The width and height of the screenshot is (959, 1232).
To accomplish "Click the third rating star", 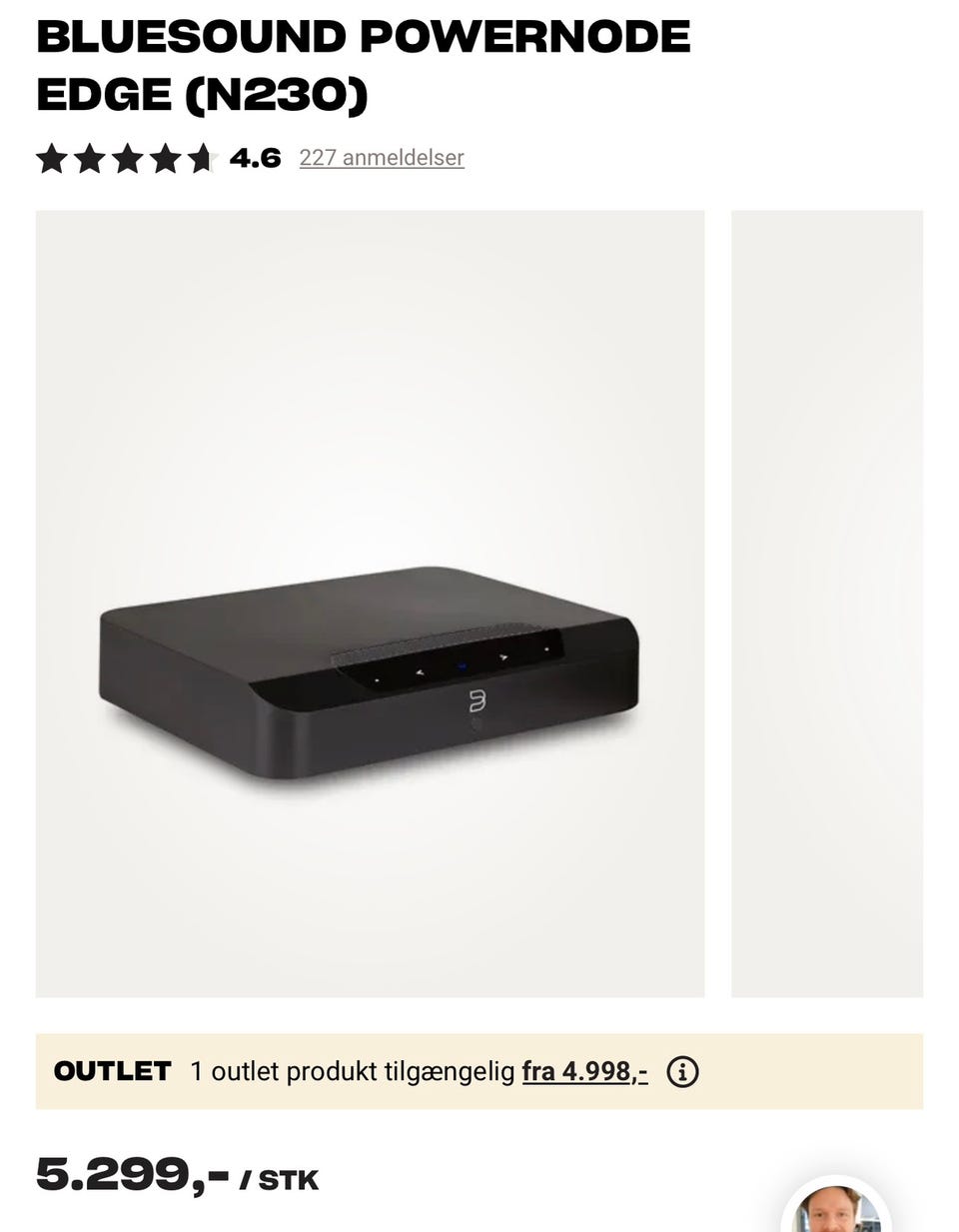I will pyautogui.click(x=127, y=158).
